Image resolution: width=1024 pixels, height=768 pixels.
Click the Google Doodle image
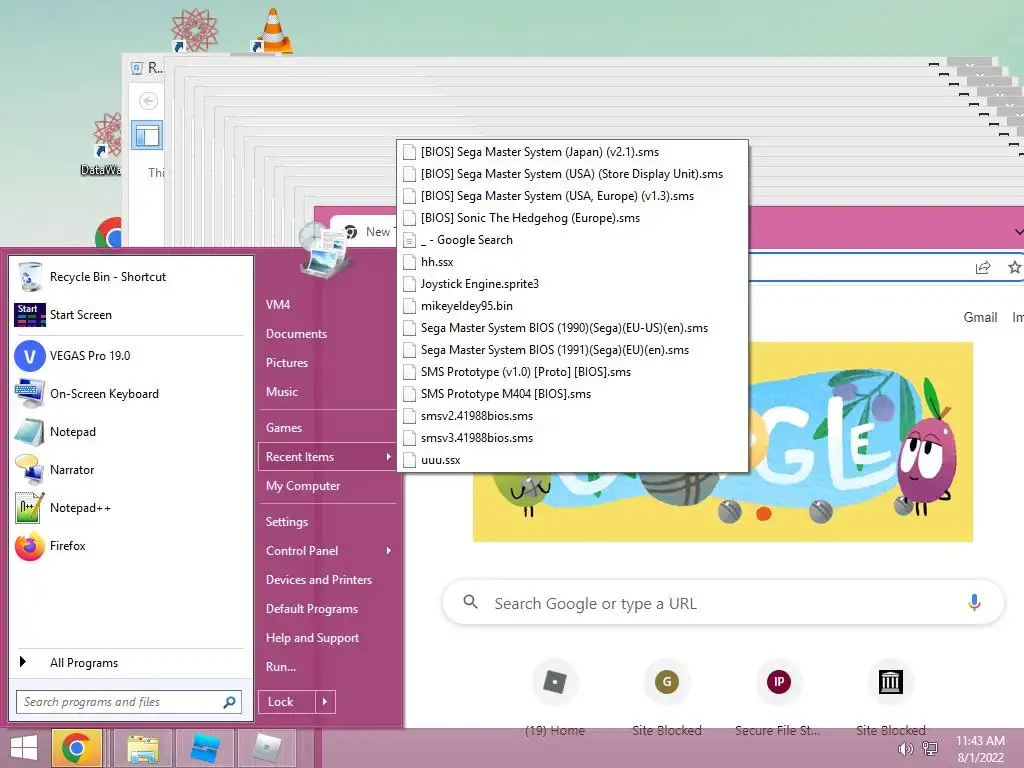click(723, 441)
